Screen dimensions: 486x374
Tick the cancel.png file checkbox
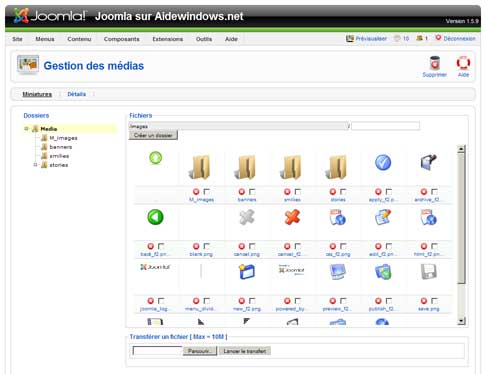252,246
